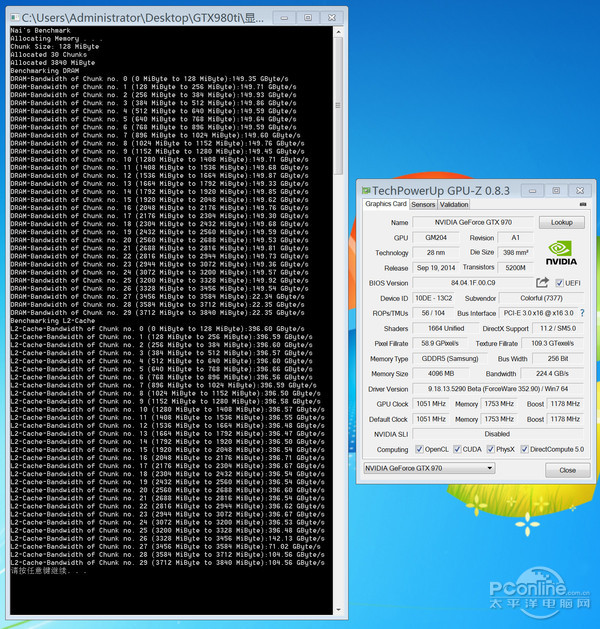
Task: Click the DirectX Support 11.2 / SM5.0 field
Action: [x=558, y=328]
